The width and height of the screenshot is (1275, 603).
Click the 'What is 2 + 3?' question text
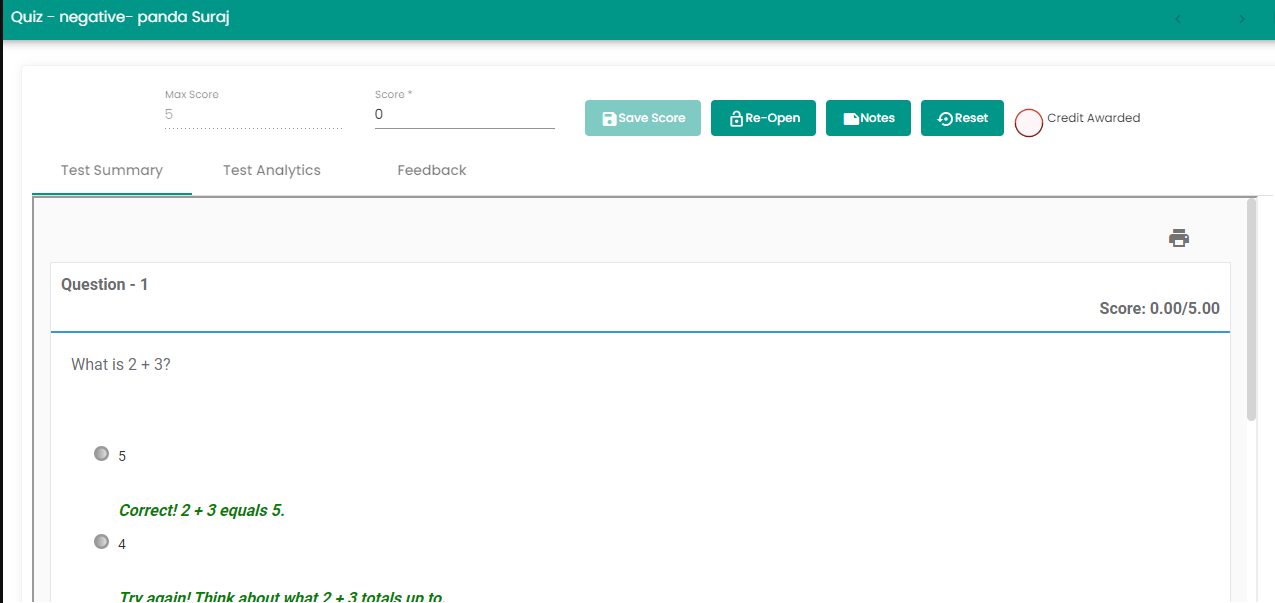click(121, 365)
